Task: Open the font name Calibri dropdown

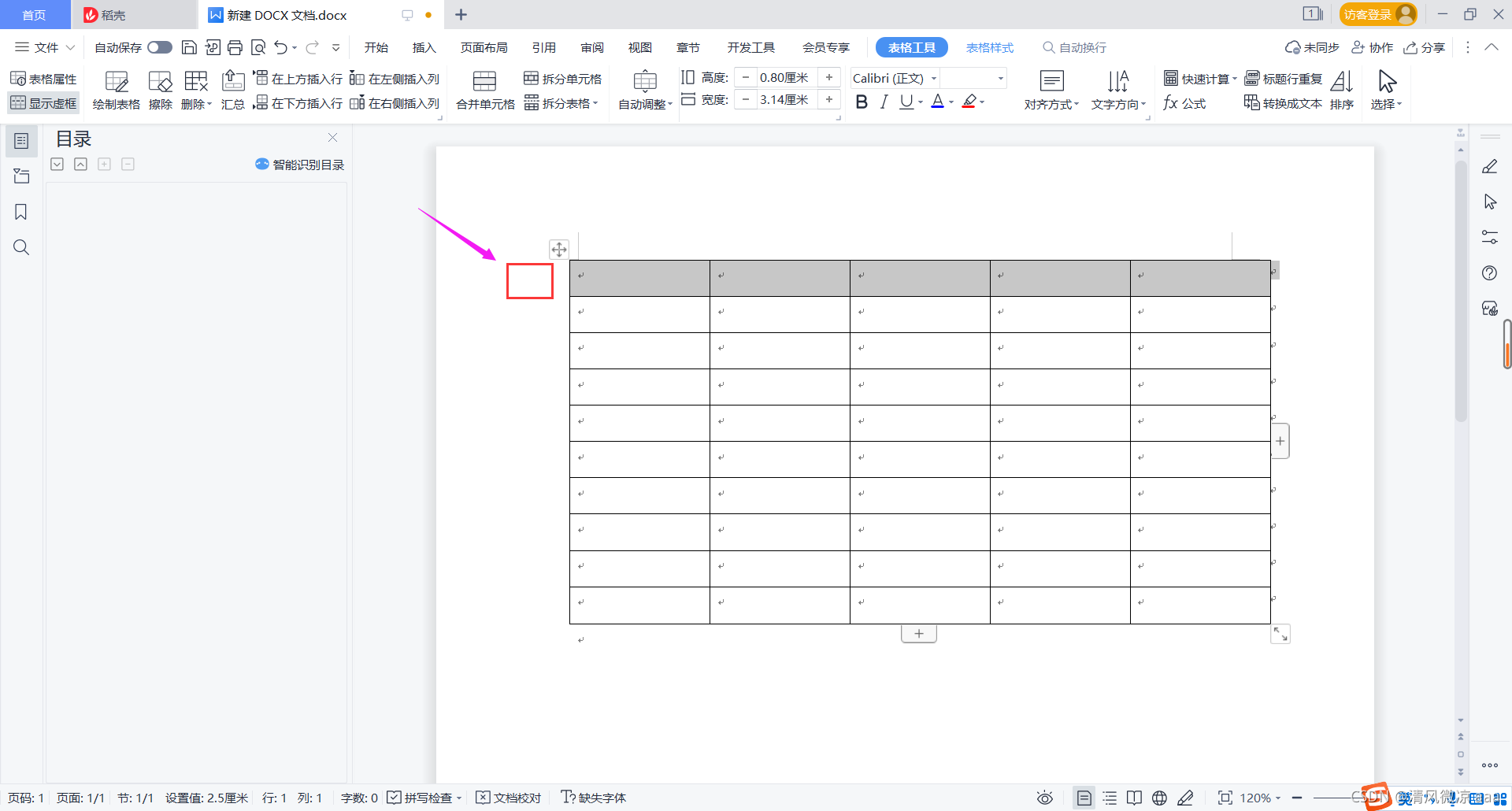Action: pos(934,78)
